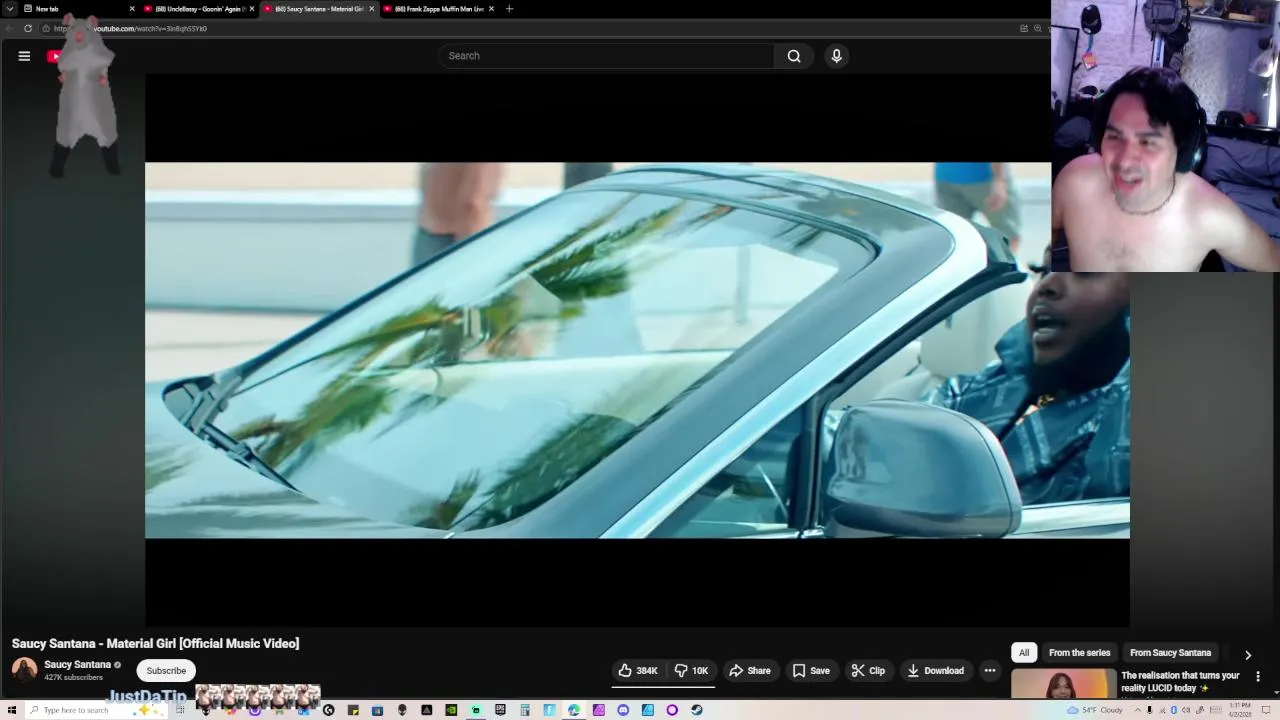Viewport: 1280px width, 720px height.
Task: Close the New tab browser tab
Action: (x=132, y=9)
